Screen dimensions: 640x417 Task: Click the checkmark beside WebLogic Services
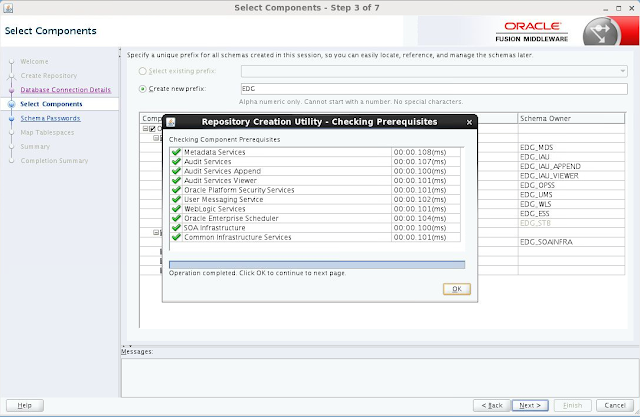176,208
